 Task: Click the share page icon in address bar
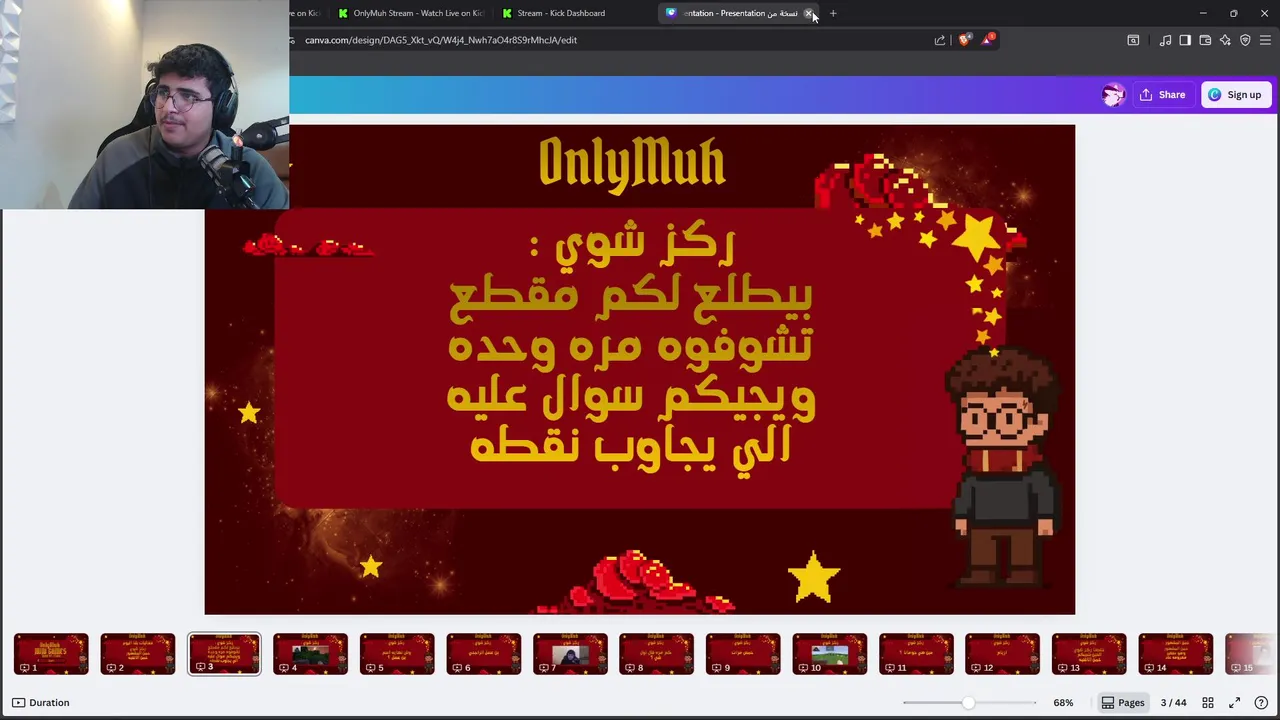[x=940, y=40]
